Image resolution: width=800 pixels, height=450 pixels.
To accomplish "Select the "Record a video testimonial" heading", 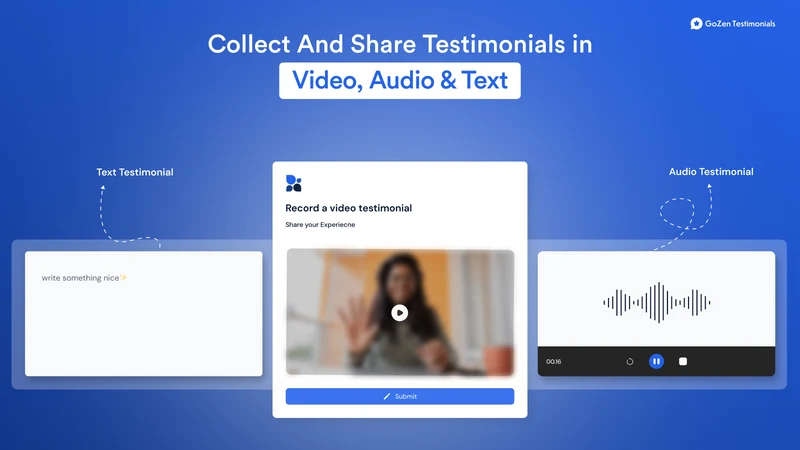I will pyautogui.click(x=348, y=208).
